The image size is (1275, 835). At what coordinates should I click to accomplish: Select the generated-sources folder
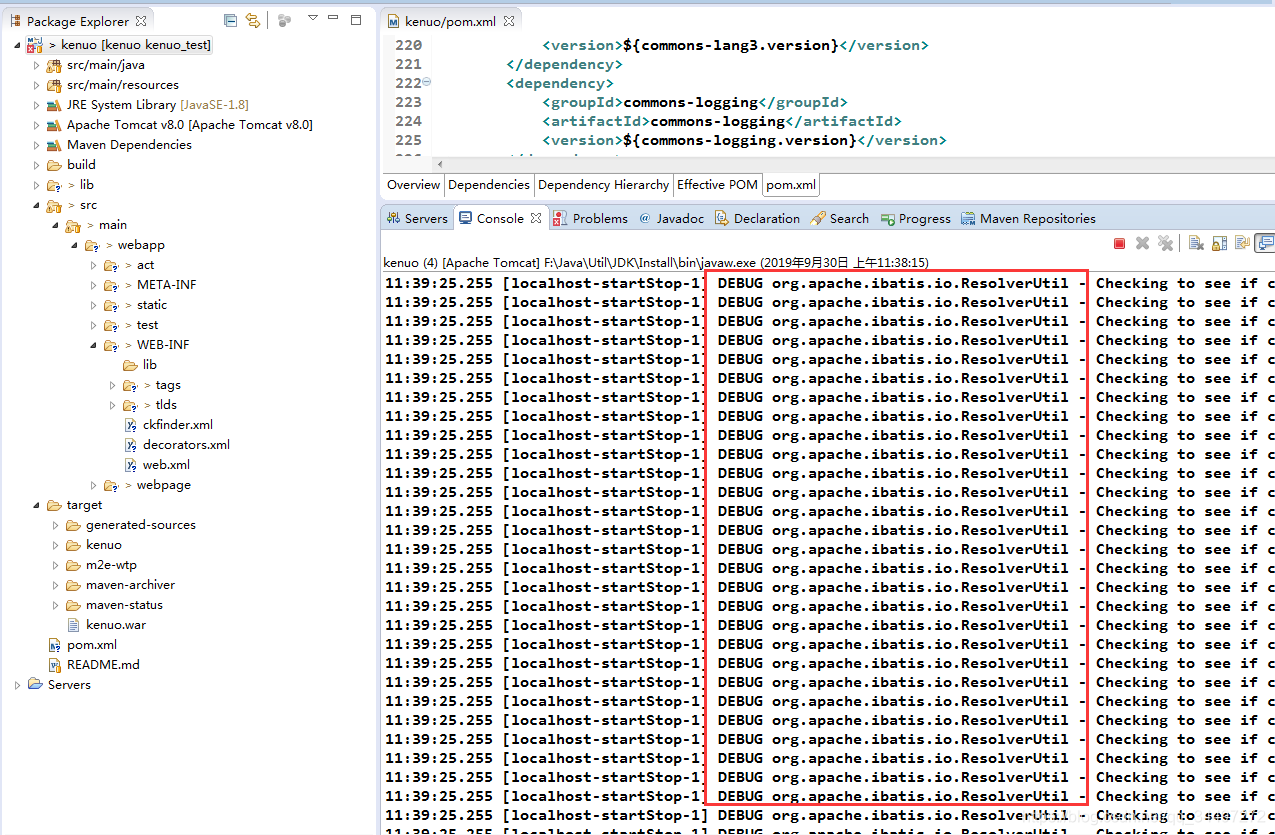[141, 525]
